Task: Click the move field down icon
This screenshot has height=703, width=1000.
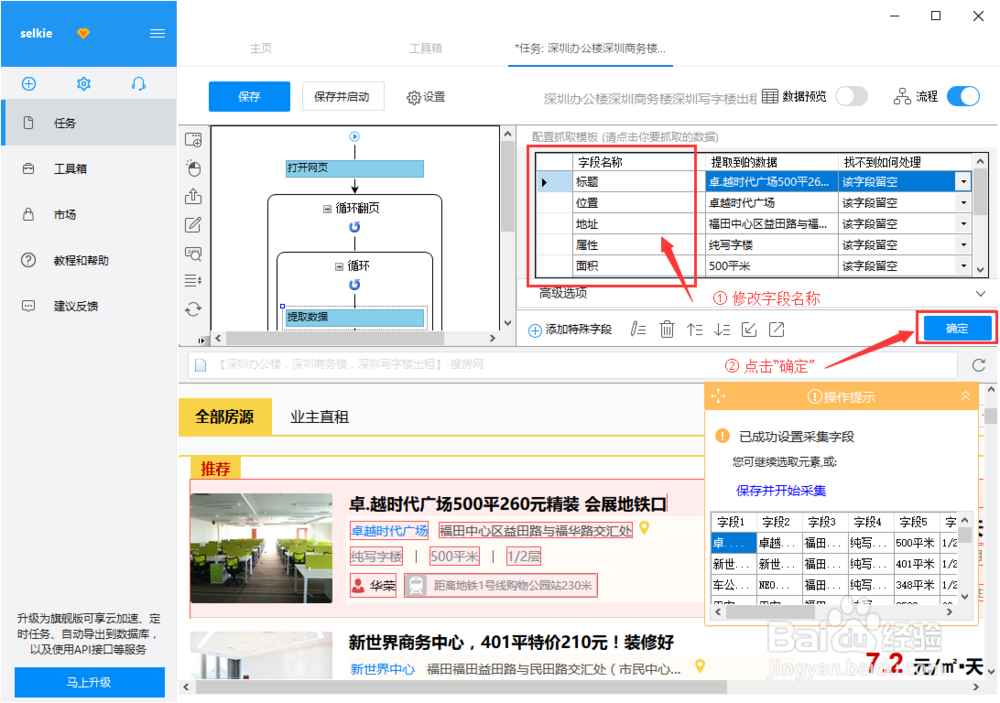Action: click(x=722, y=329)
